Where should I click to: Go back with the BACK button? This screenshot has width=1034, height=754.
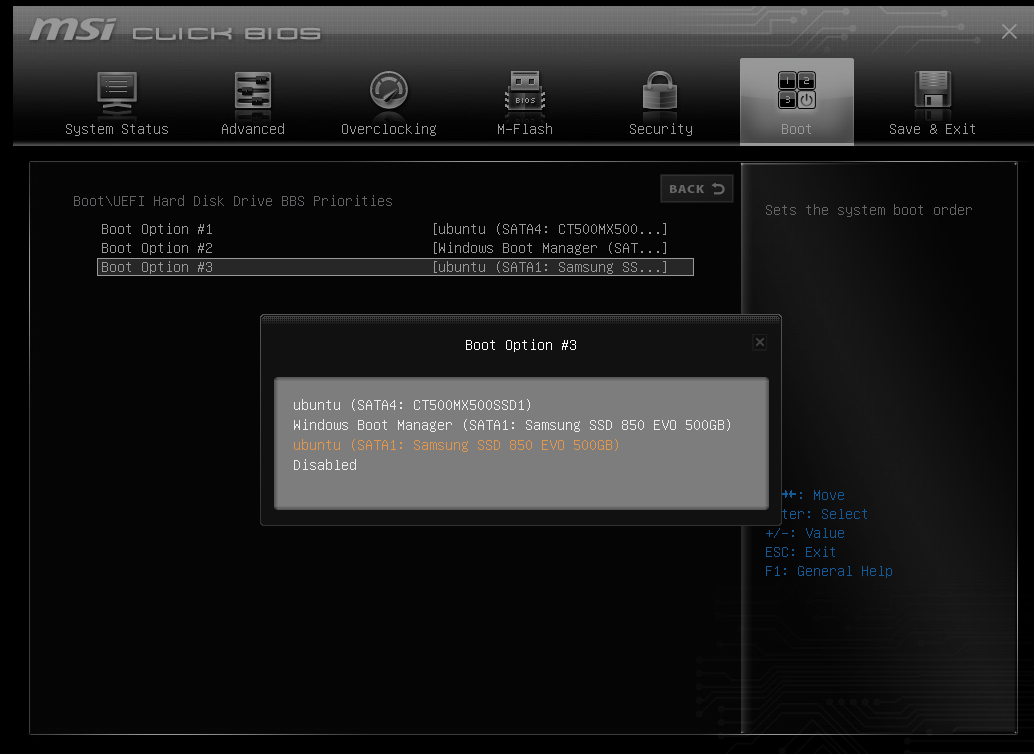pos(696,189)
